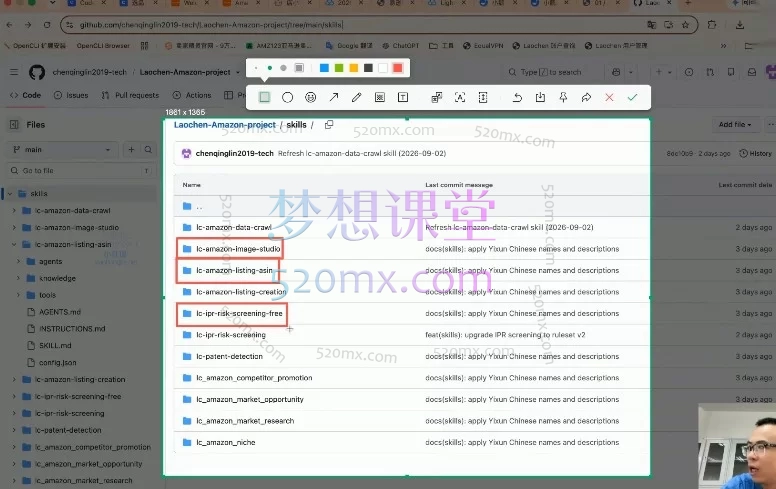776x489 pixels.
Task: Open chenqinglin2019-tech author link in commit bar
Action: (x=234, y=153)
